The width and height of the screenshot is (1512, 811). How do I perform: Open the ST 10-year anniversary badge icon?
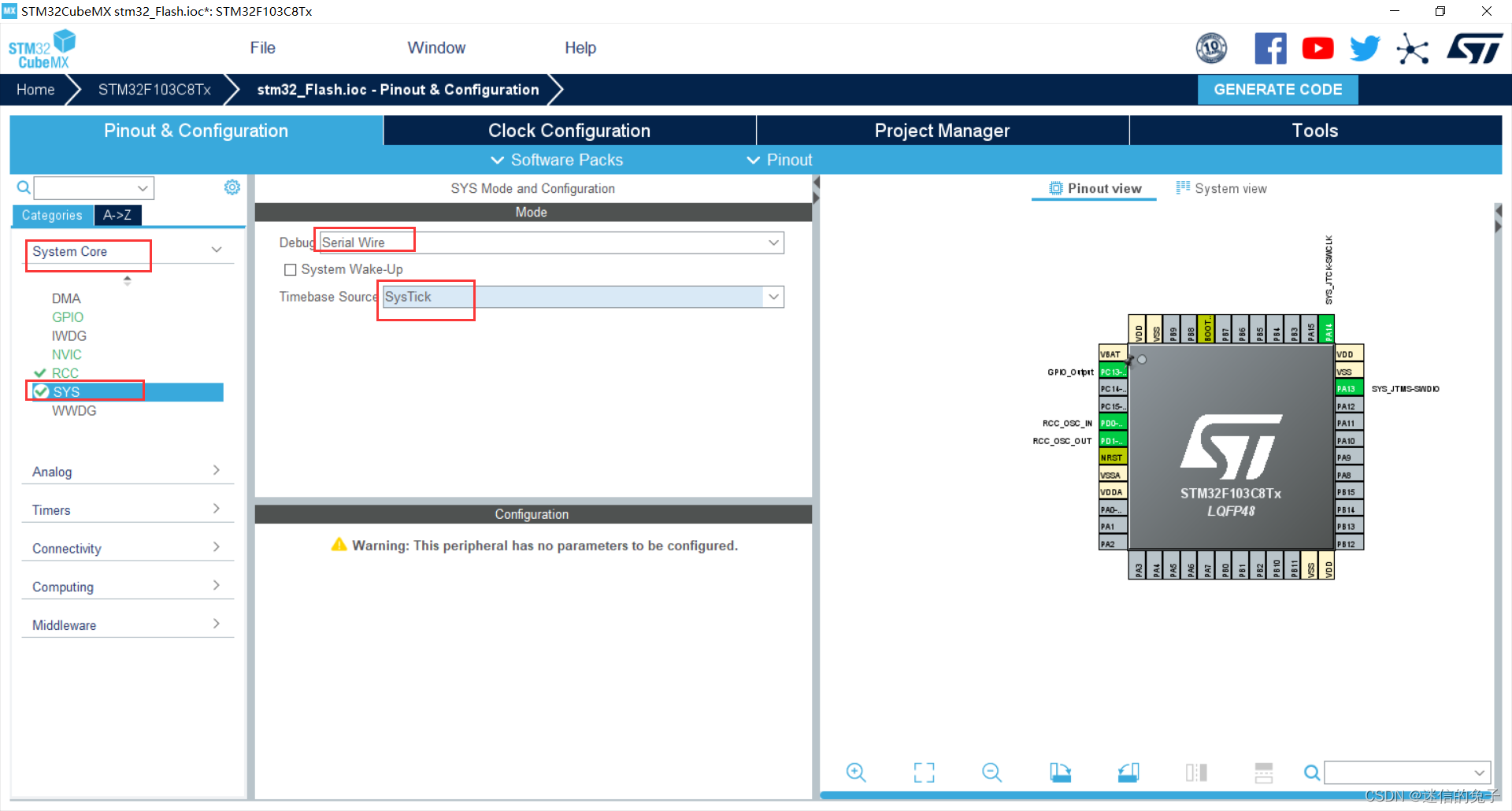(x=1211, y=49)
